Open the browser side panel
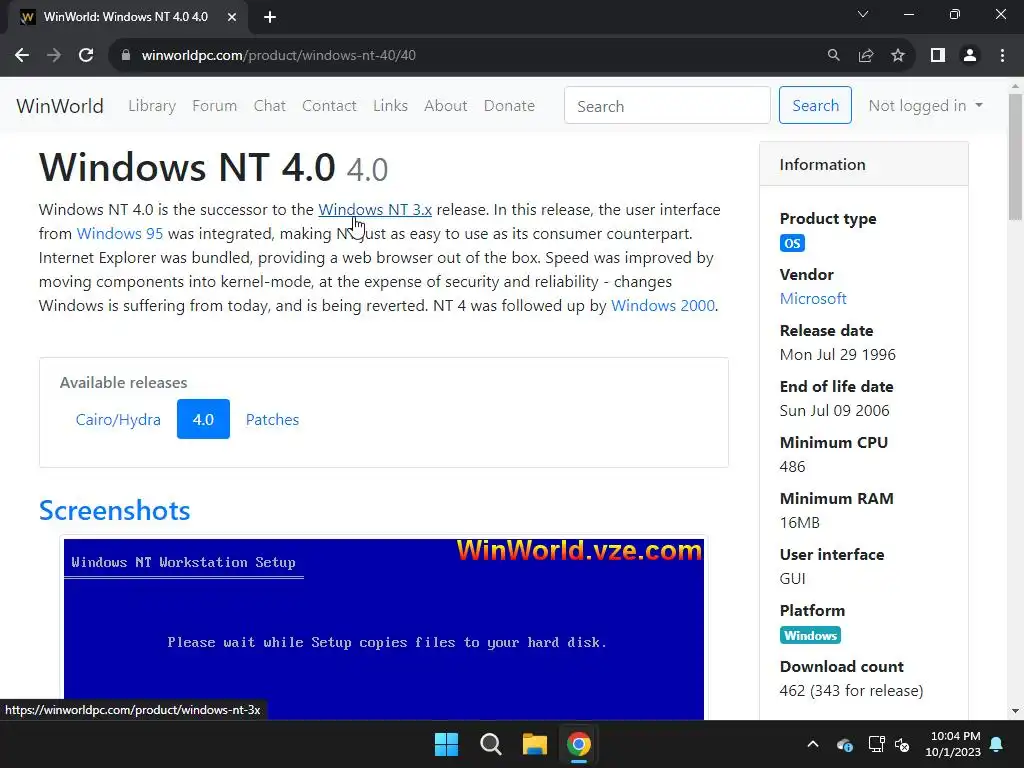This screenshot has width=1024, height=768. tap(938, 56)
